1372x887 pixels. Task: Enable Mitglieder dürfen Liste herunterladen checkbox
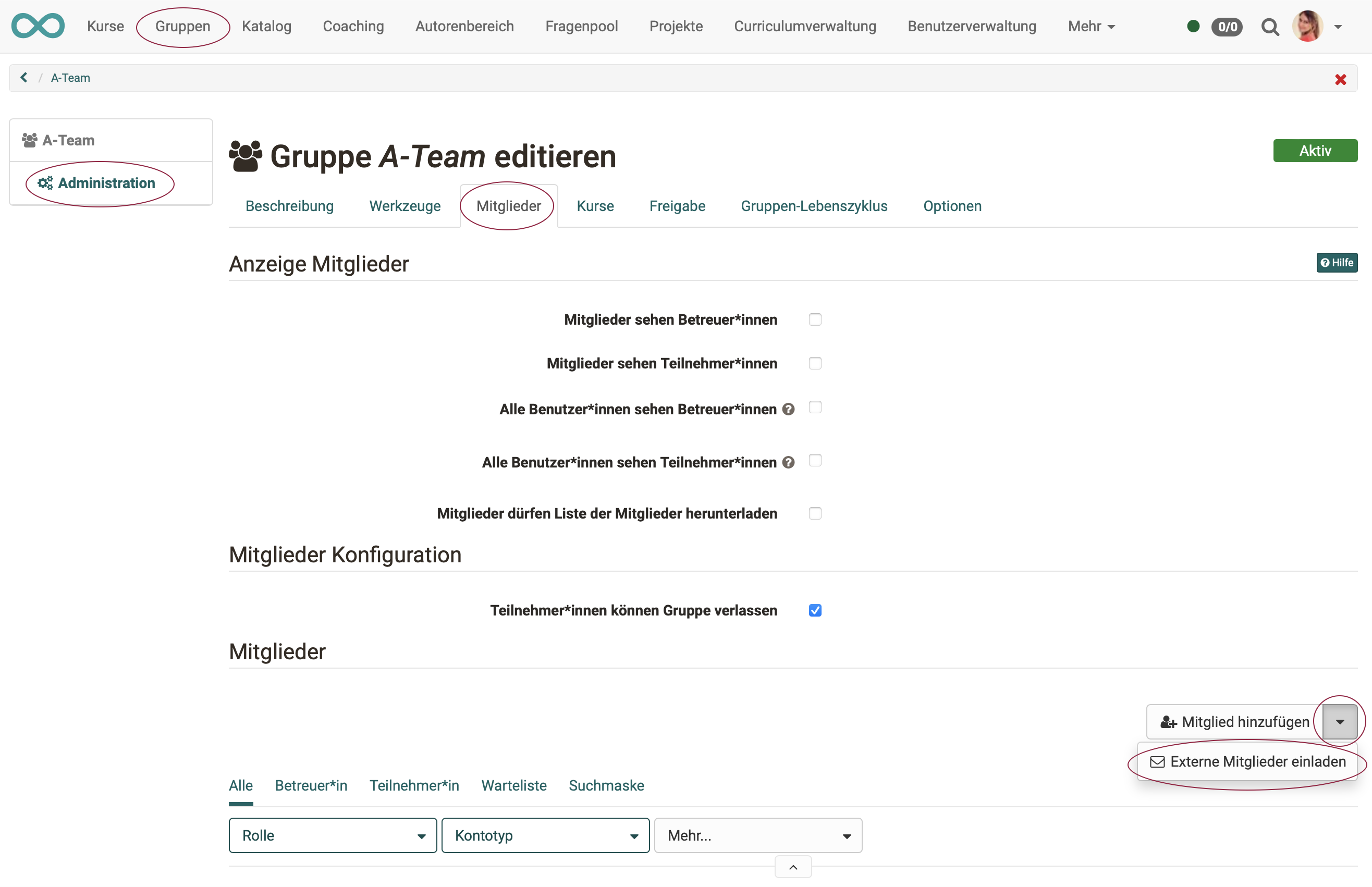[x=814, y=513]
